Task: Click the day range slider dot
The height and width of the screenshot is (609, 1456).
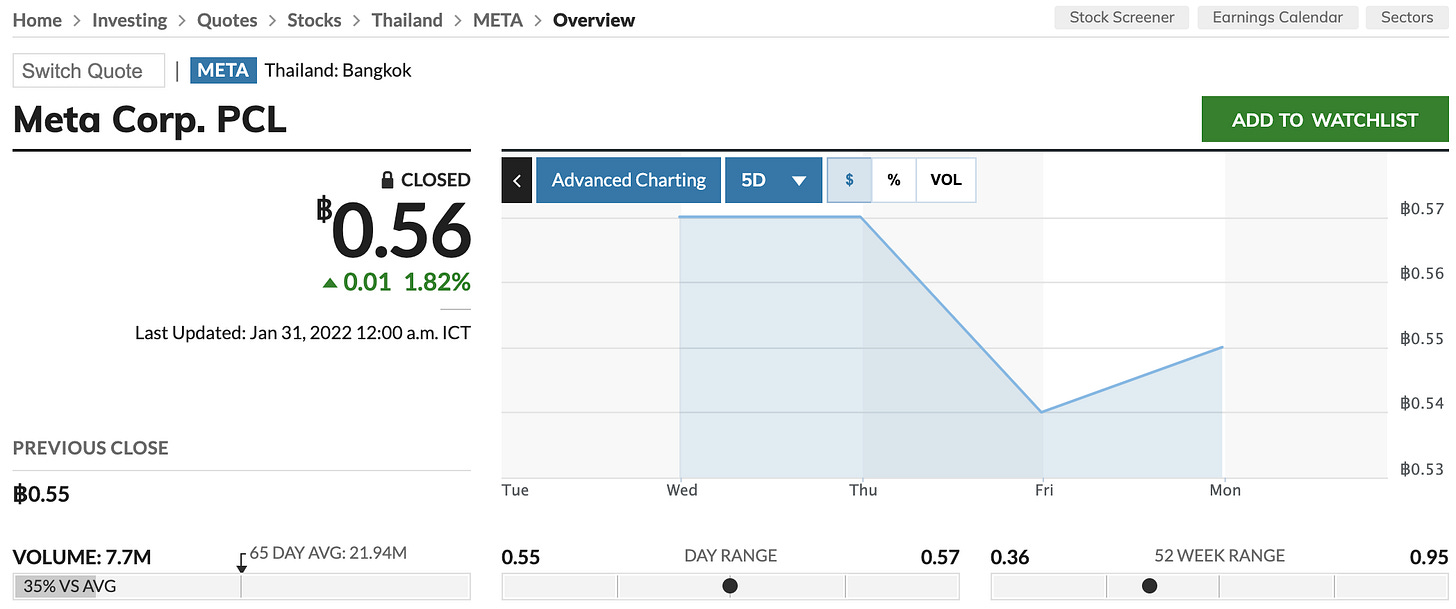Action: 730,586
